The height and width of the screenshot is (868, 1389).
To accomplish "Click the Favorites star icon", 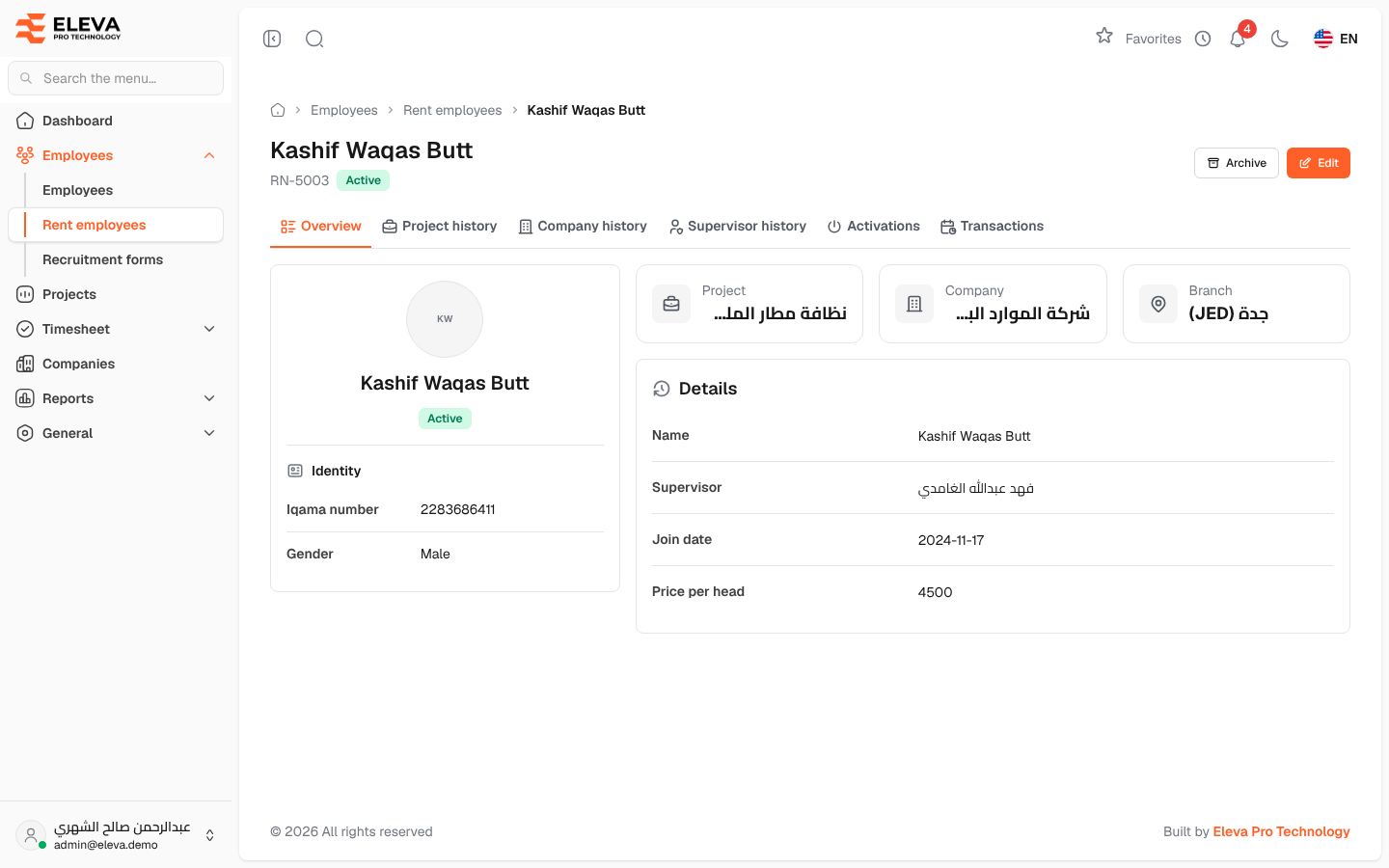I will coord(1104,37).
